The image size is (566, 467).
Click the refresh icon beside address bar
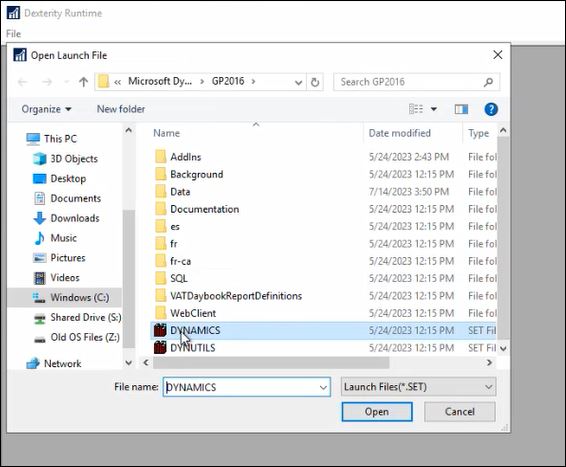[x=315, y=82]
